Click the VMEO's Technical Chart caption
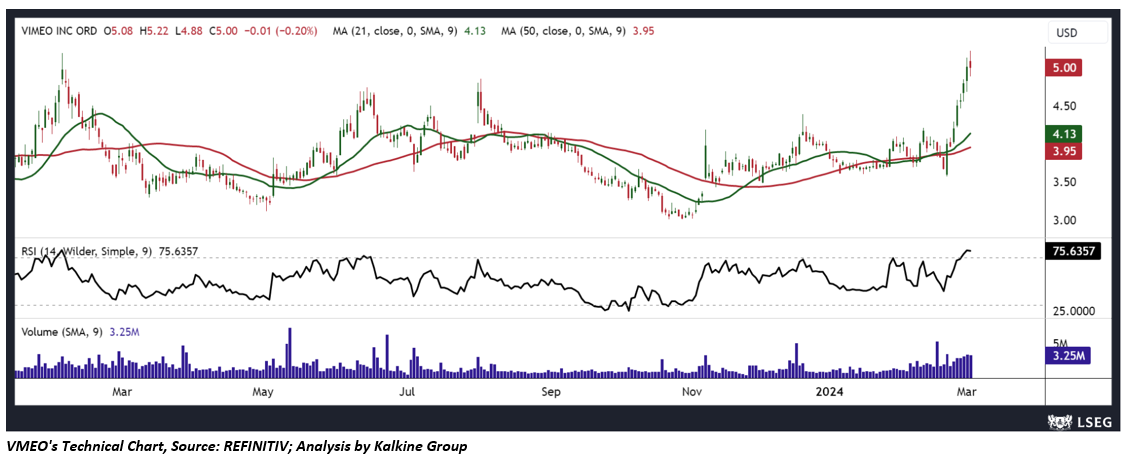 pyautogui.click(x=236, y=446)
